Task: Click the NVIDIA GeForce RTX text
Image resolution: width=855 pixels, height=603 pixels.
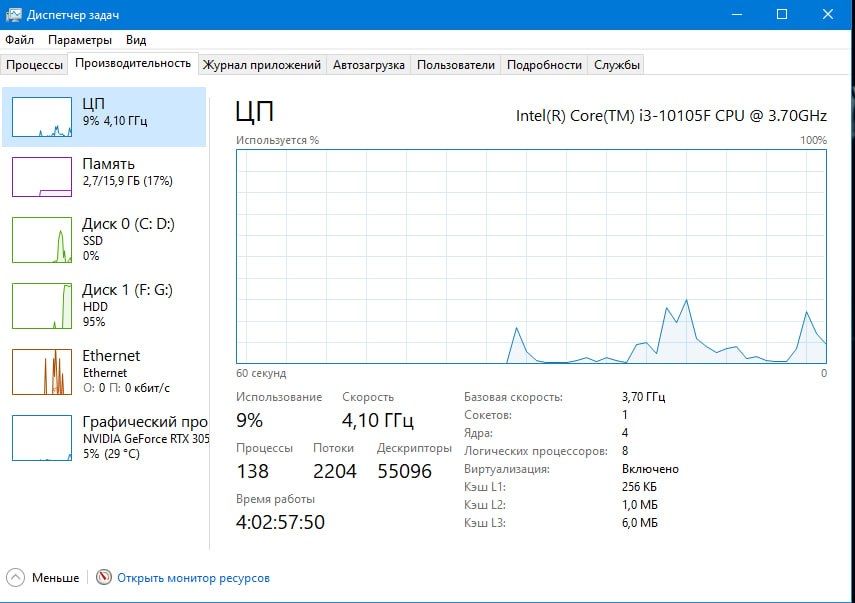Action: (146, 438)
